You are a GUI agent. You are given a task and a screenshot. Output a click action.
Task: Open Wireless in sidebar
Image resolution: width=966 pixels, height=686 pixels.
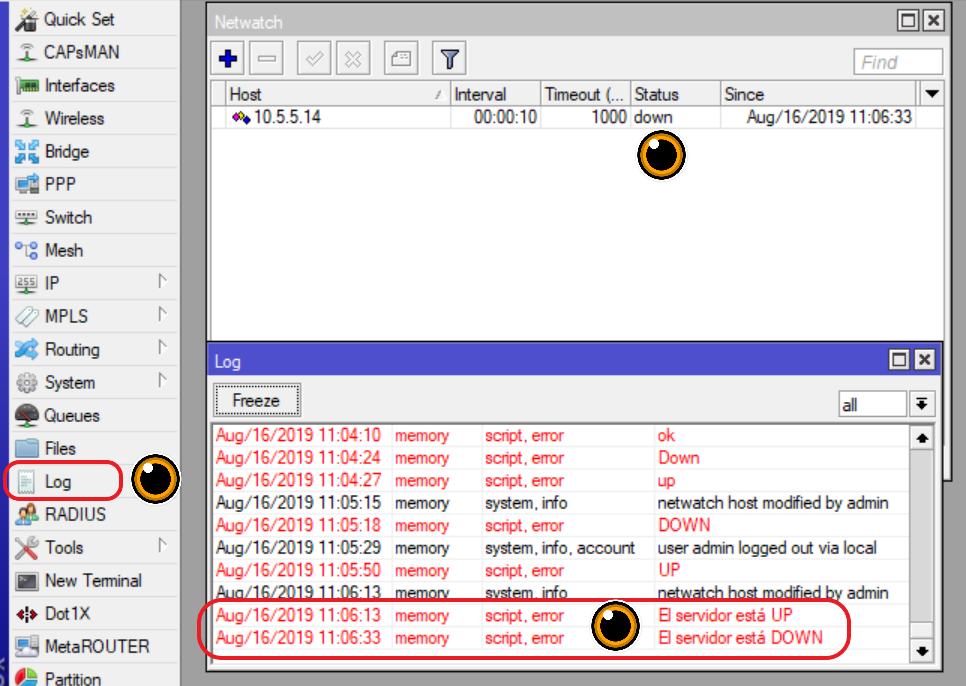coord(95,118)
